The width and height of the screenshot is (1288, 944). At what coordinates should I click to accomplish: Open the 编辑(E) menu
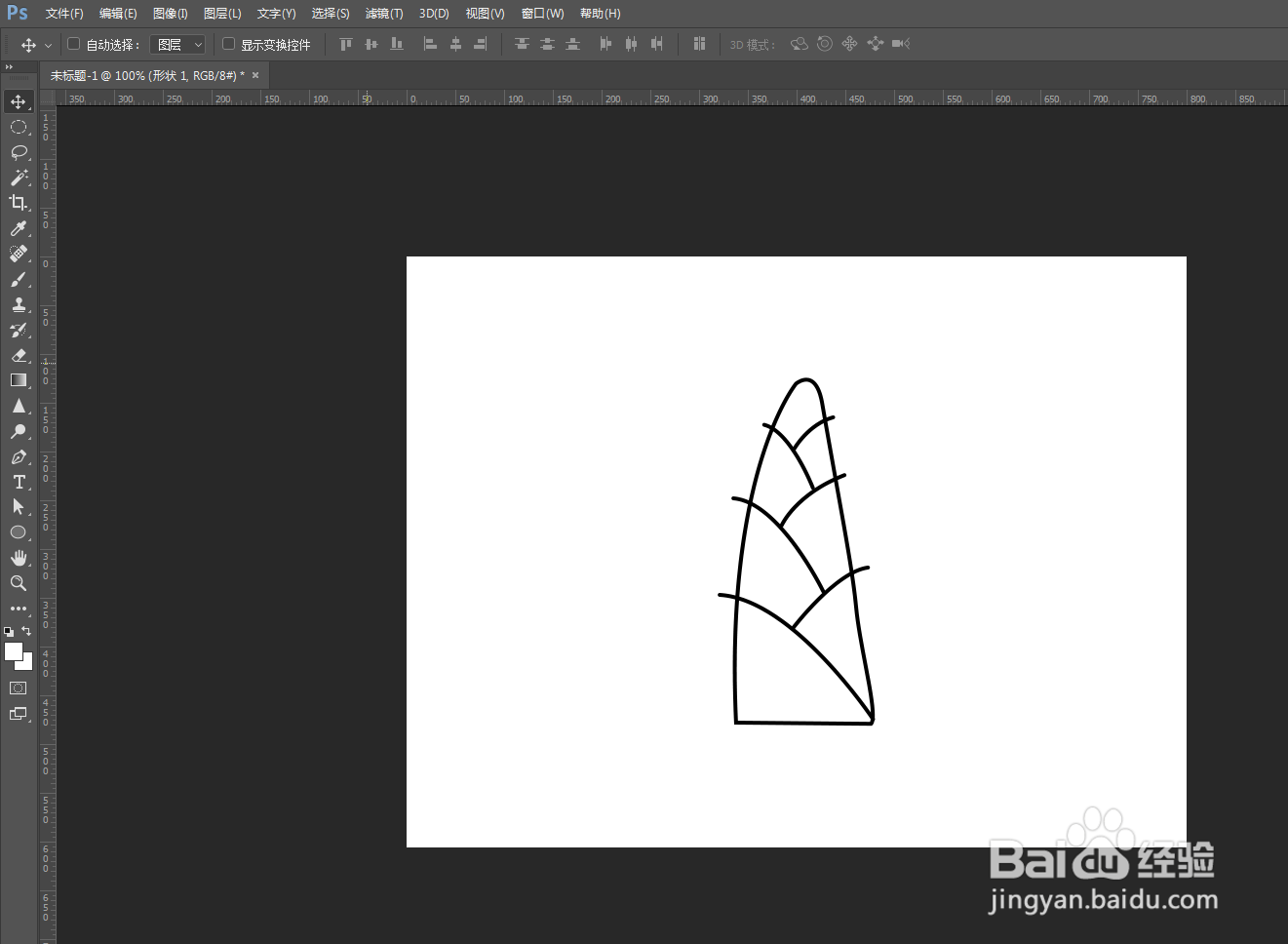pyautogui.click(x=118, y=14)
